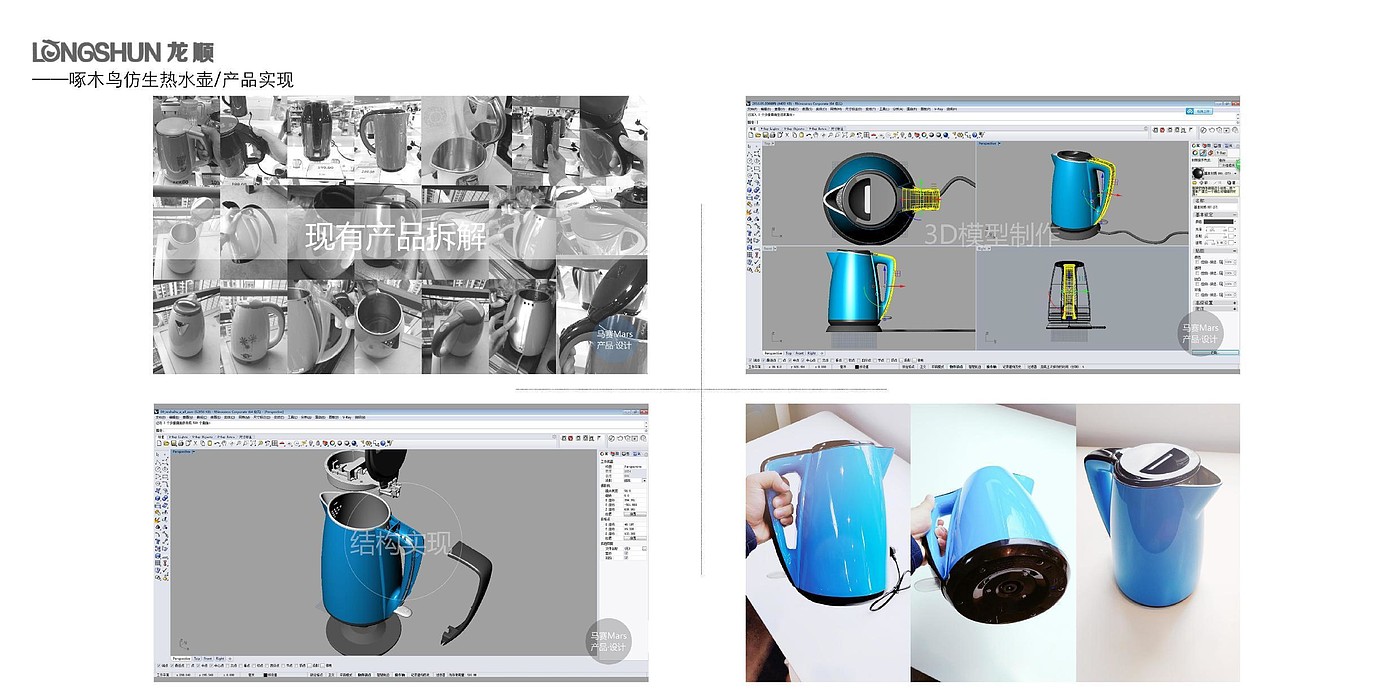Add viewport tab with plus in 3D模型制作 window
Screen dimensions: 1400x700
click(822, 353)
